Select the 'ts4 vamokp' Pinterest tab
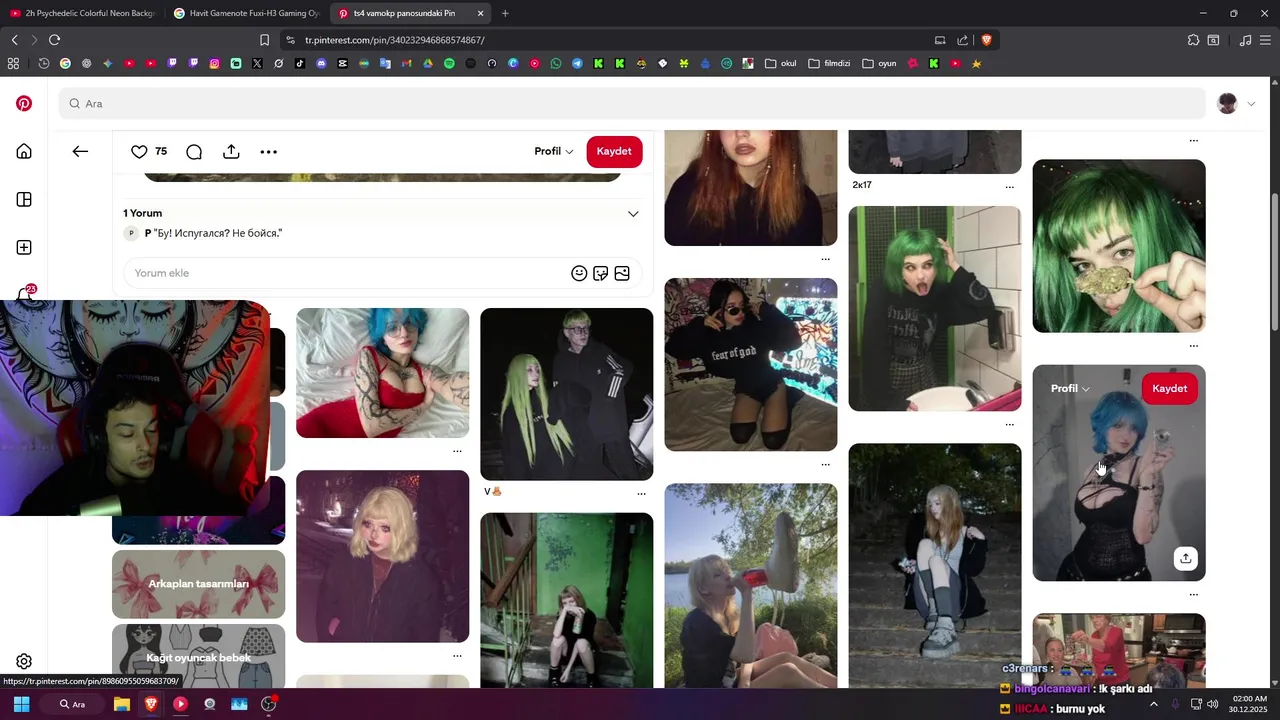The image size is (1280, 720). click(410, 13)
